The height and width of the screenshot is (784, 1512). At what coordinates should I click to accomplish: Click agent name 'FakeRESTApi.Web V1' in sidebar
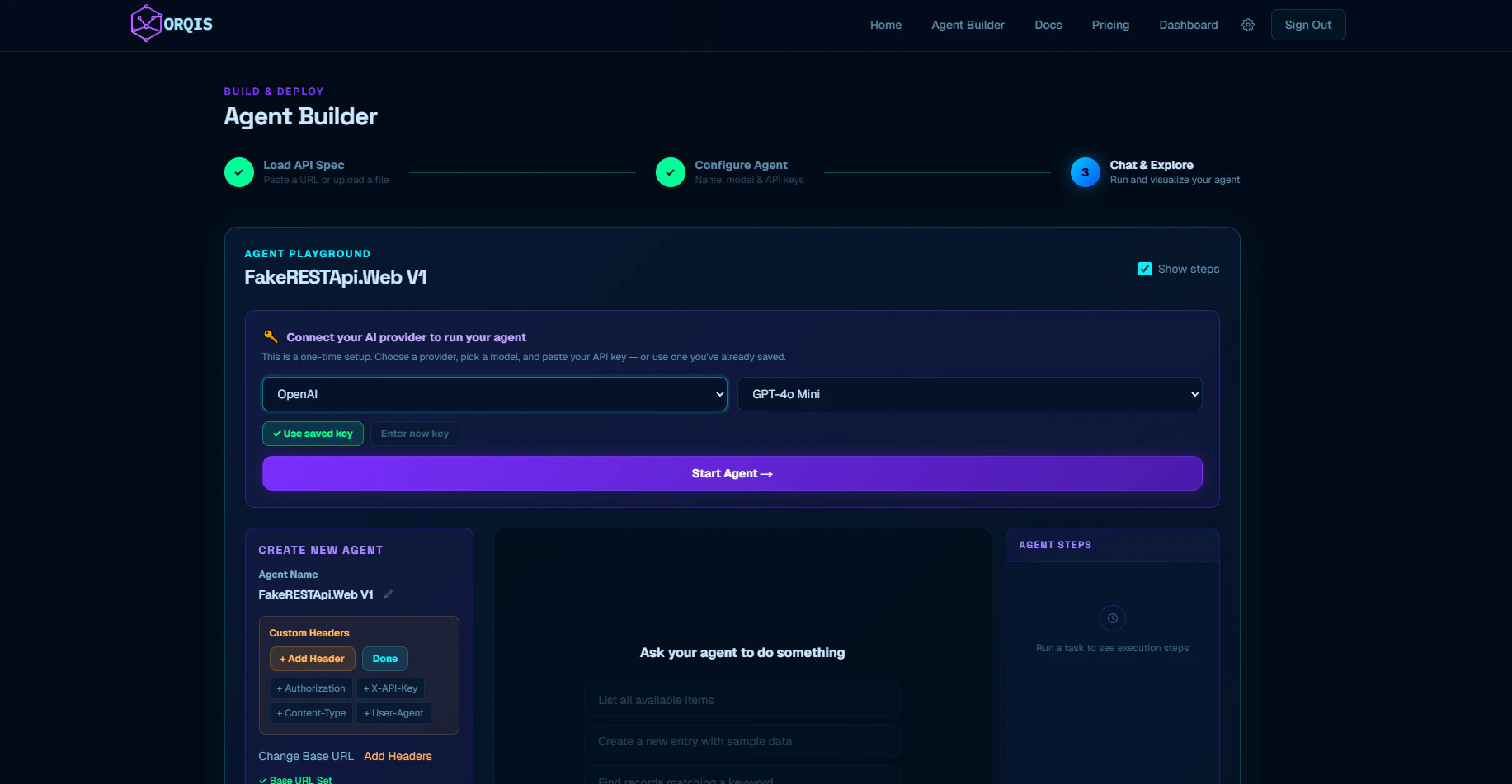pos(316,594)
